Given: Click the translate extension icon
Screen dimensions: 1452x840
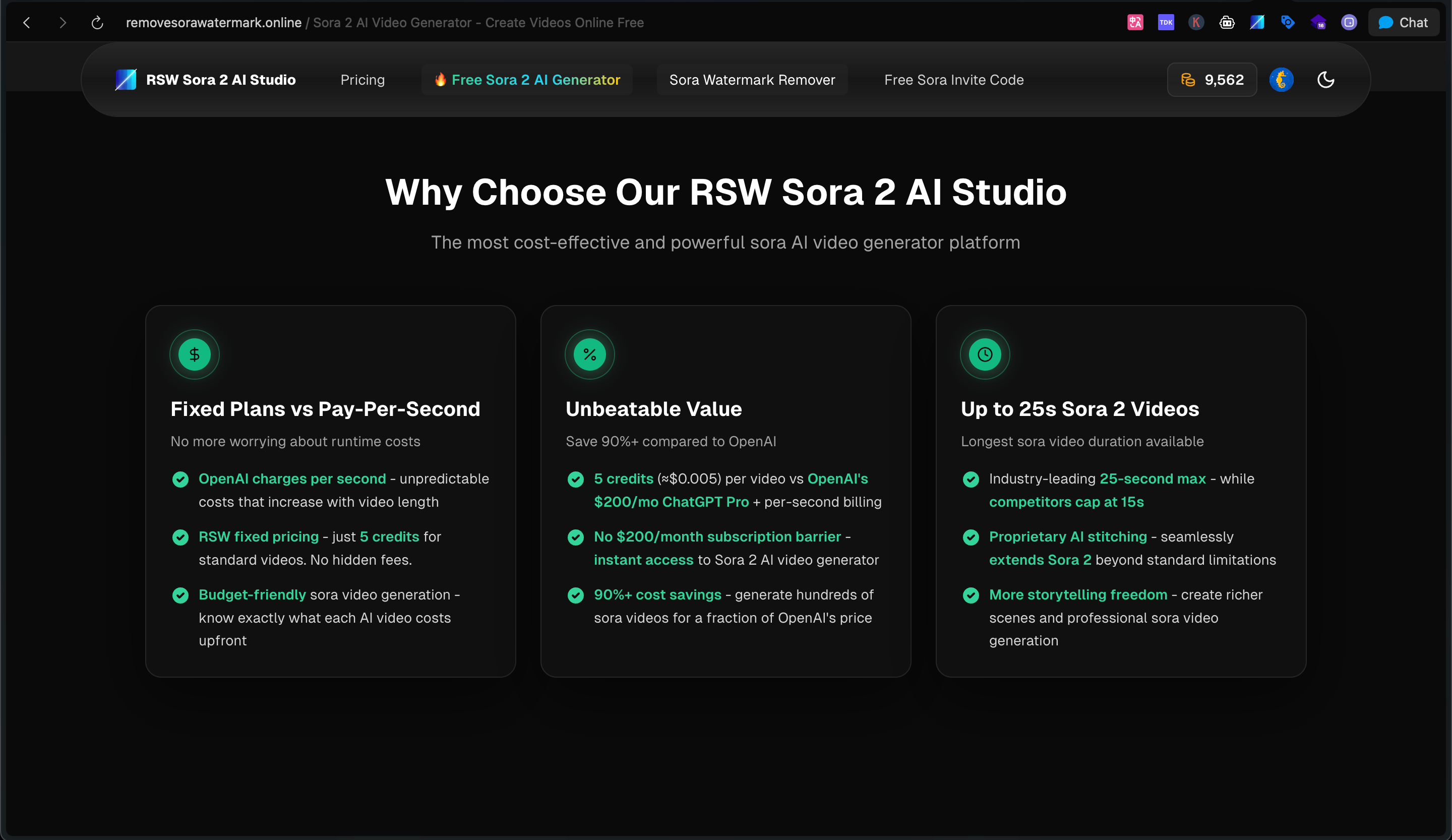Looking at the screenshot, I should (x=1134, y=23).
